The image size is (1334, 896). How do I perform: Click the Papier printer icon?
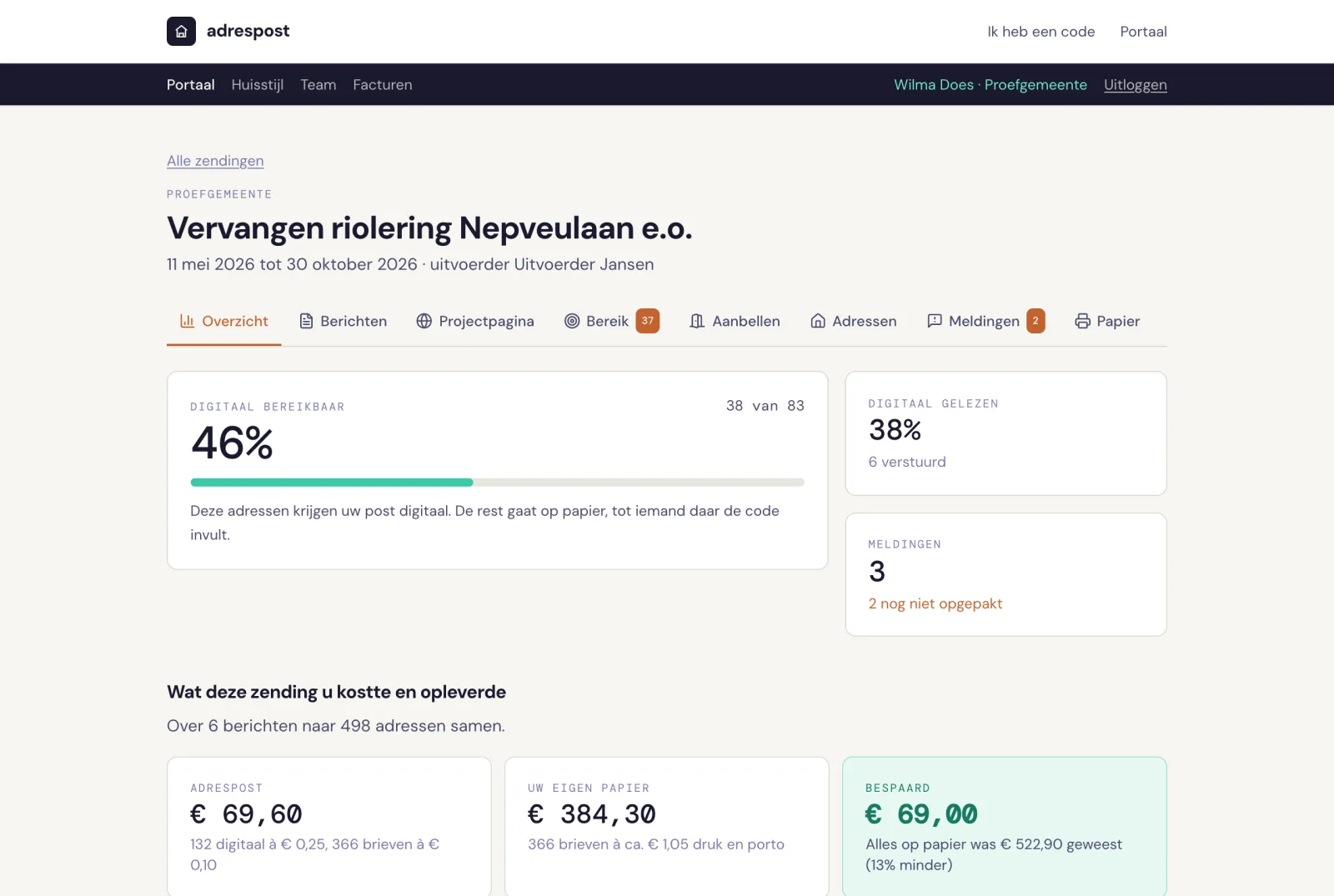point(1082,321)
